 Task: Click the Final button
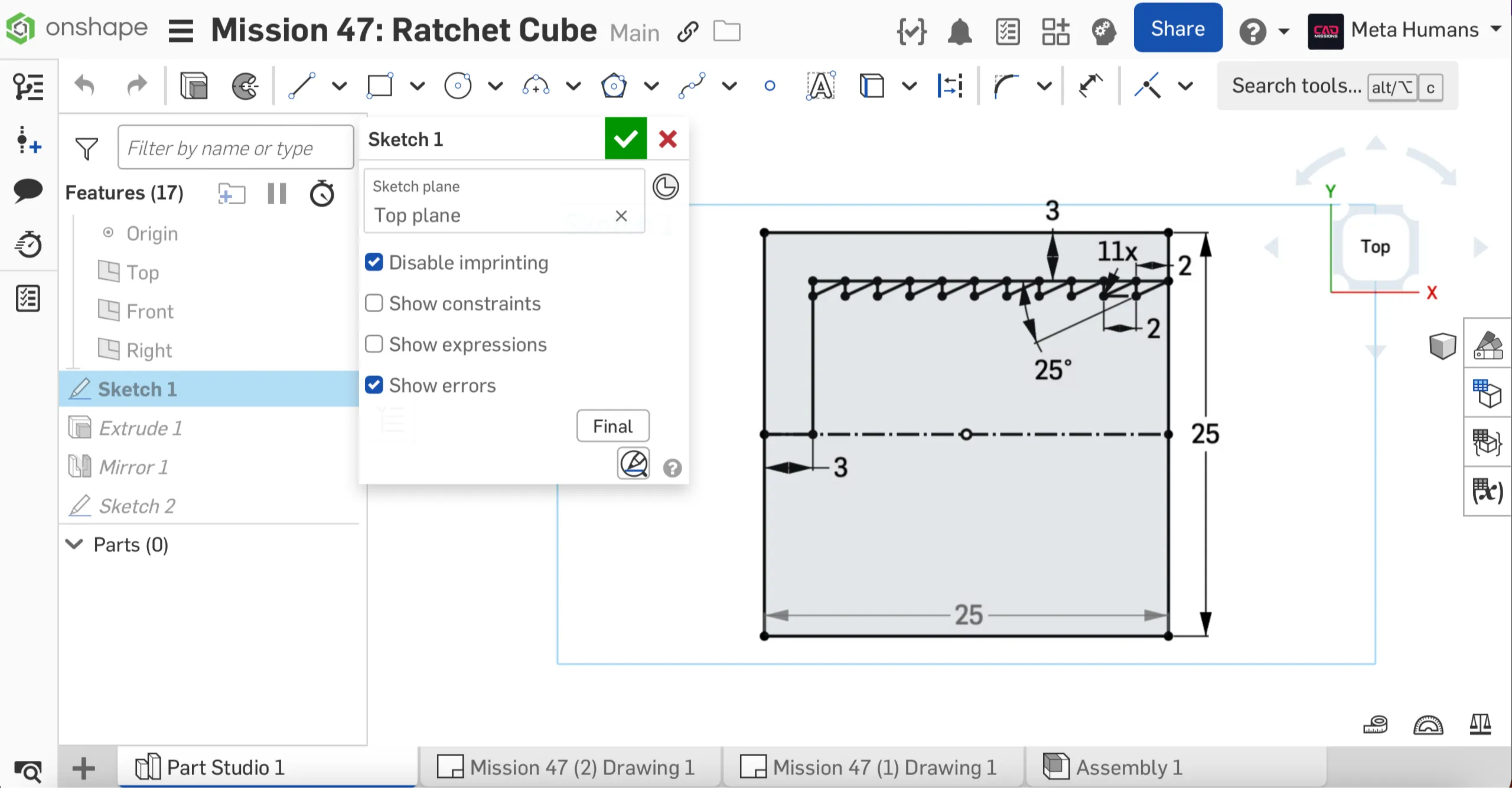(612, 426)
